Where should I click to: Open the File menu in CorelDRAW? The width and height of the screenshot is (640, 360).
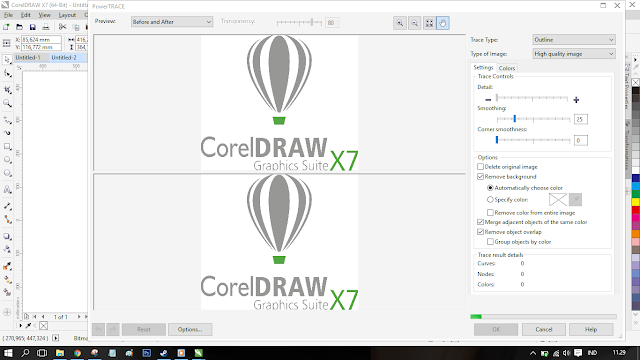pyautogui.click(x=9, y=15)
